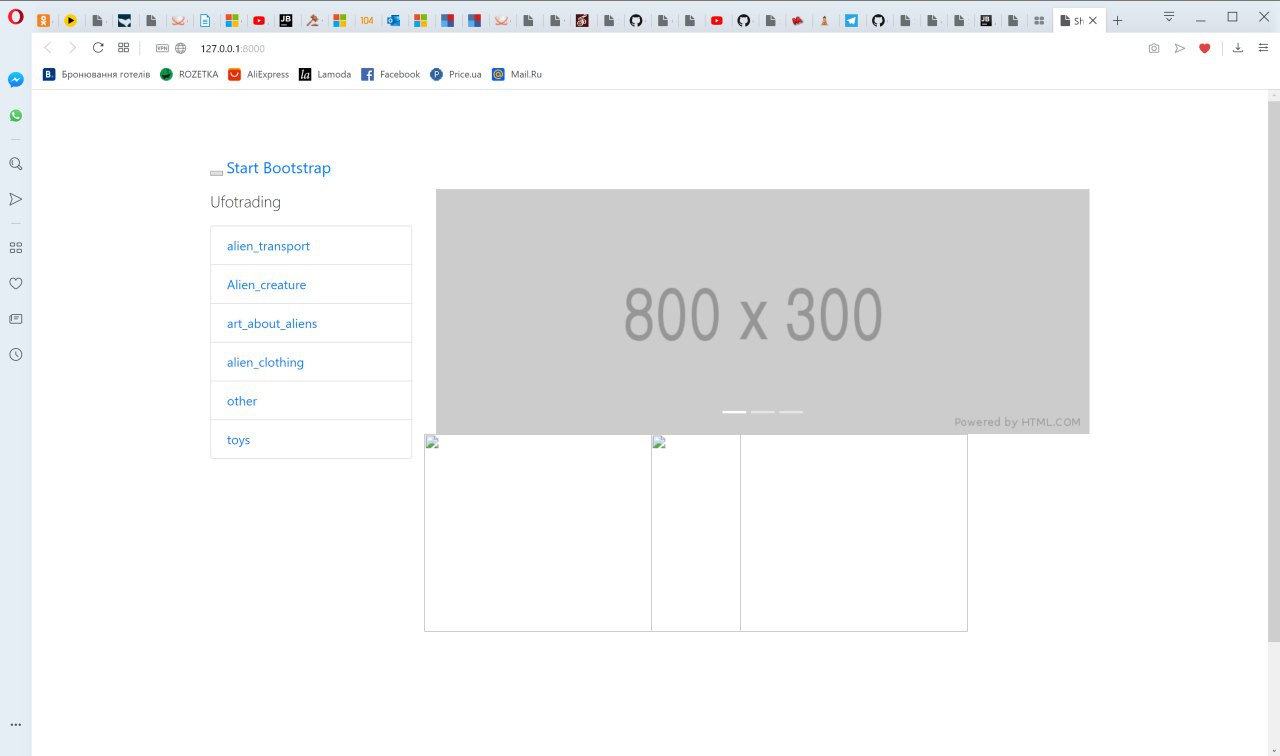Click the page vertical scrollbar
This screenshot has width=1280, height=756.
pos(1273,371)
